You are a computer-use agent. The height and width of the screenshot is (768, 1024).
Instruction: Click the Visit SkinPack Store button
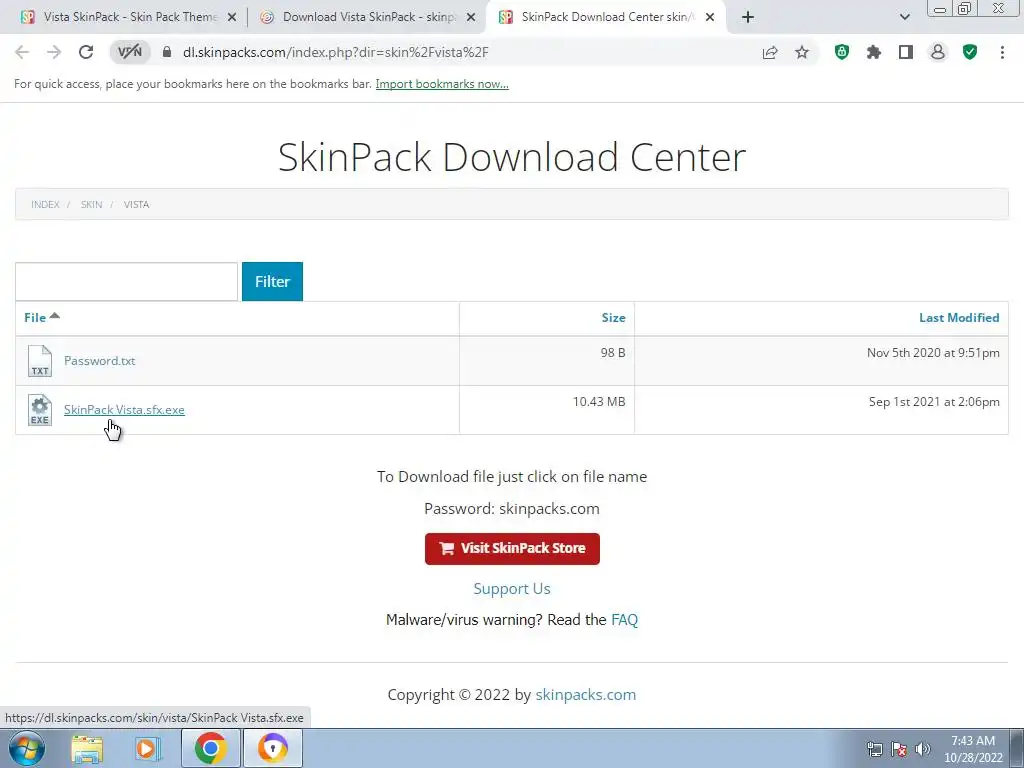[512, 549]
